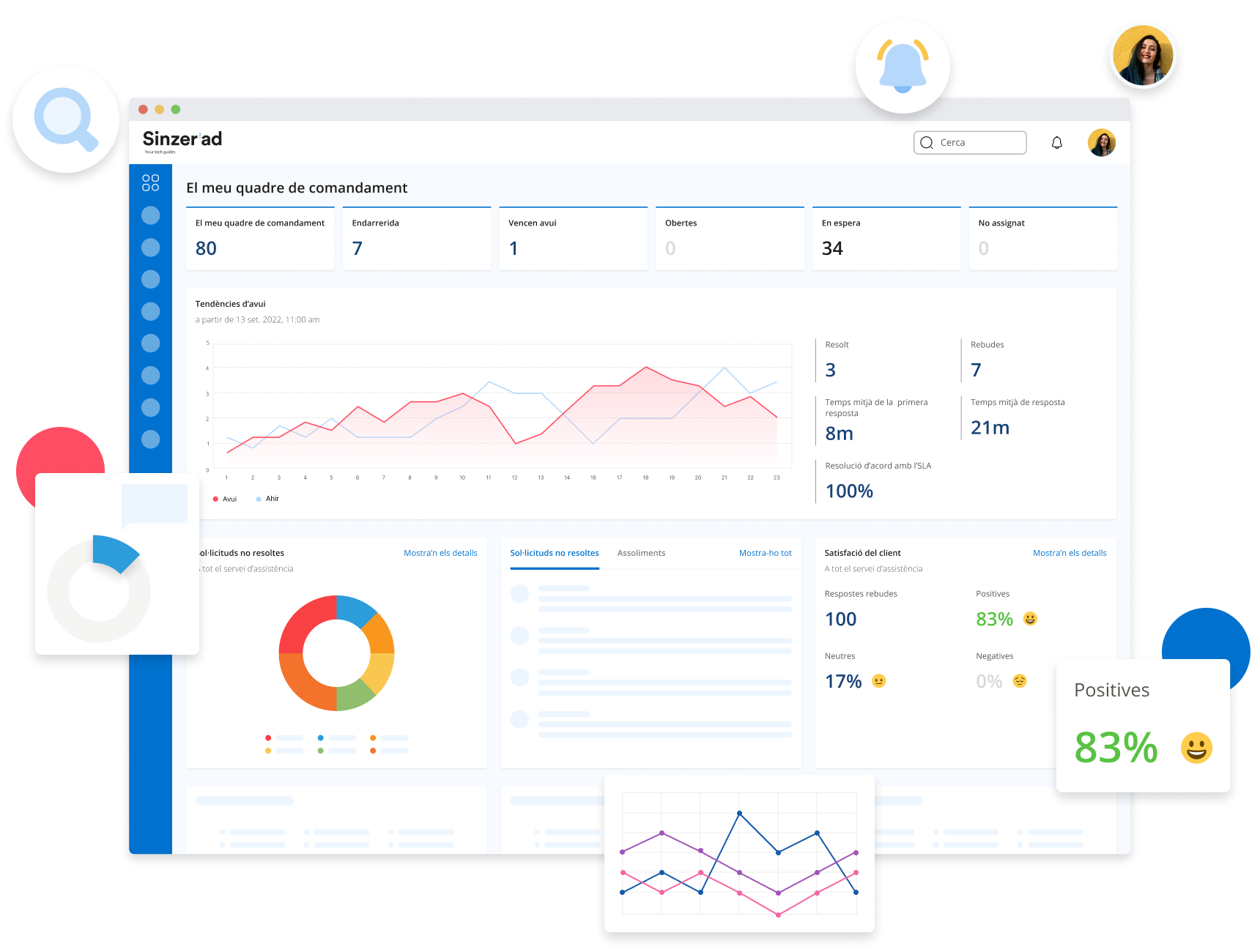The image size is (1260, 952).
Task: Click the Sinzerad logo
Action: pos(182,140)
